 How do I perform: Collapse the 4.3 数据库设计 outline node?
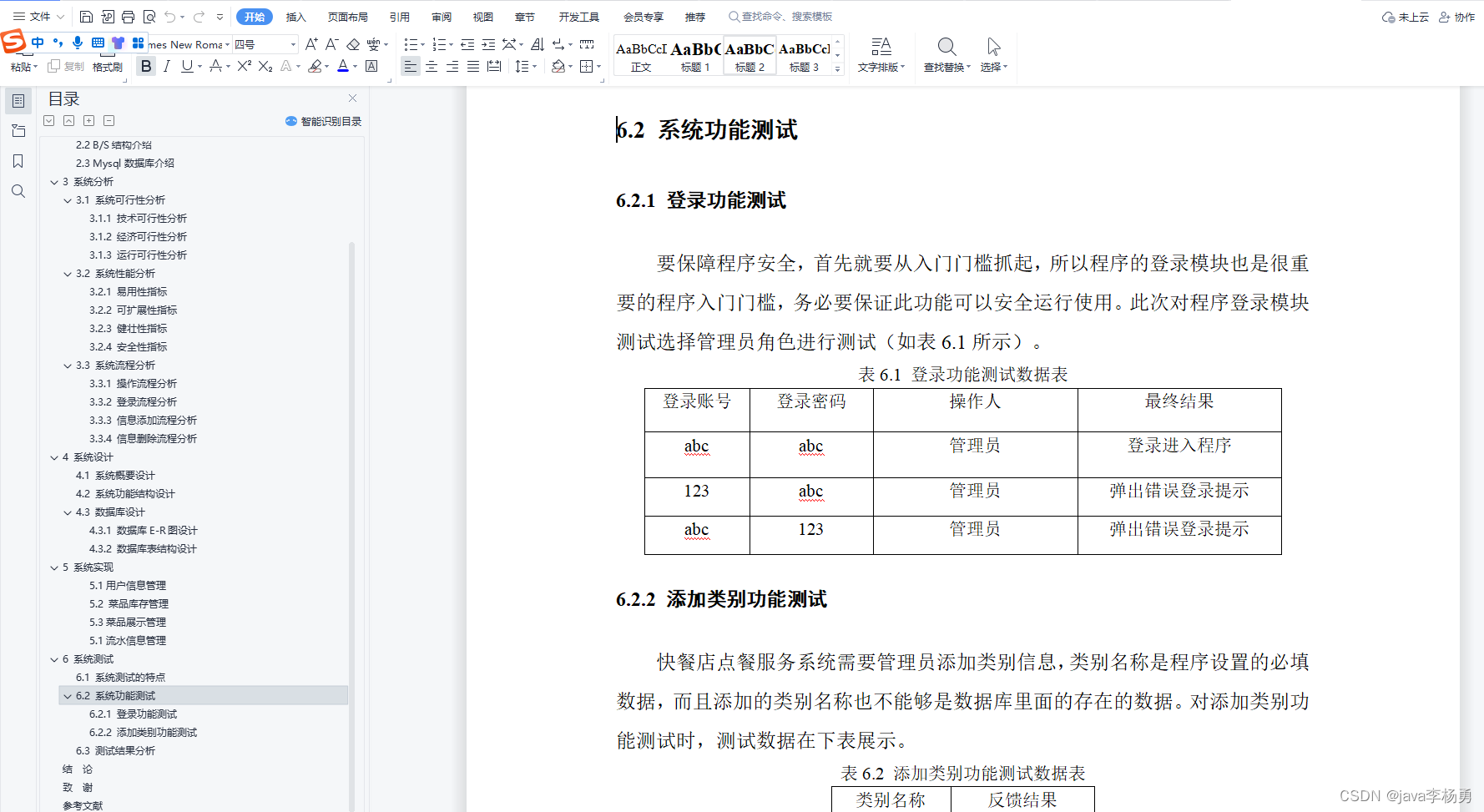click(x=68, y=512)
